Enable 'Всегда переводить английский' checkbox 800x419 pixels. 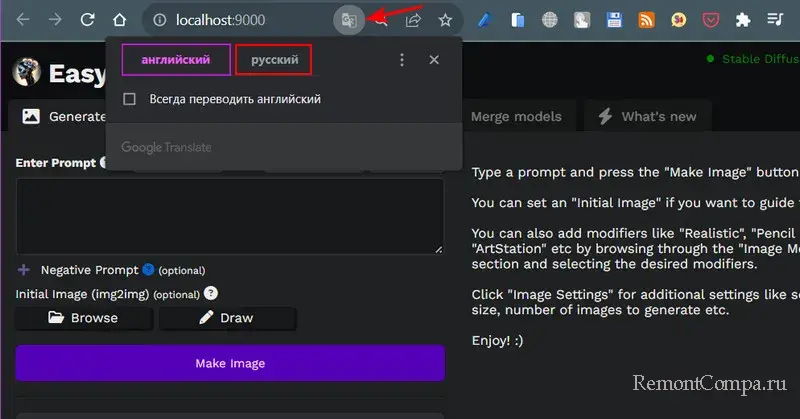(129, 99)
